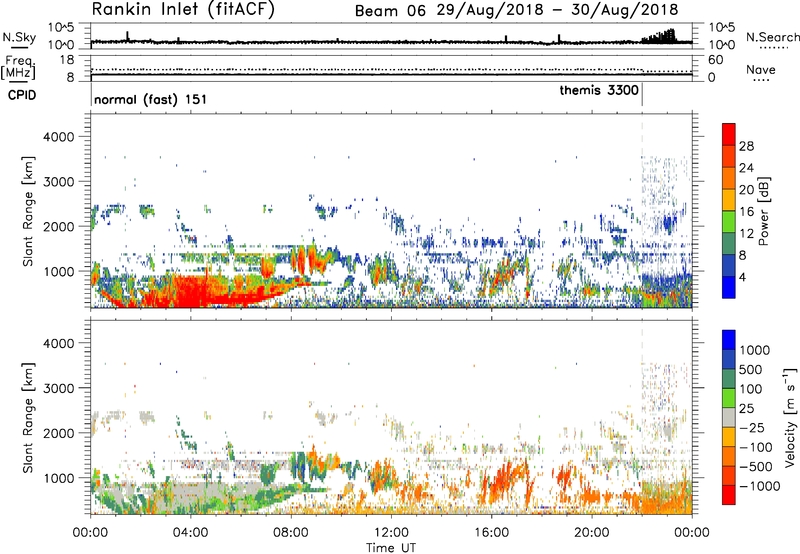Select the "Beam 06" label in header

(x=390, y=11)
